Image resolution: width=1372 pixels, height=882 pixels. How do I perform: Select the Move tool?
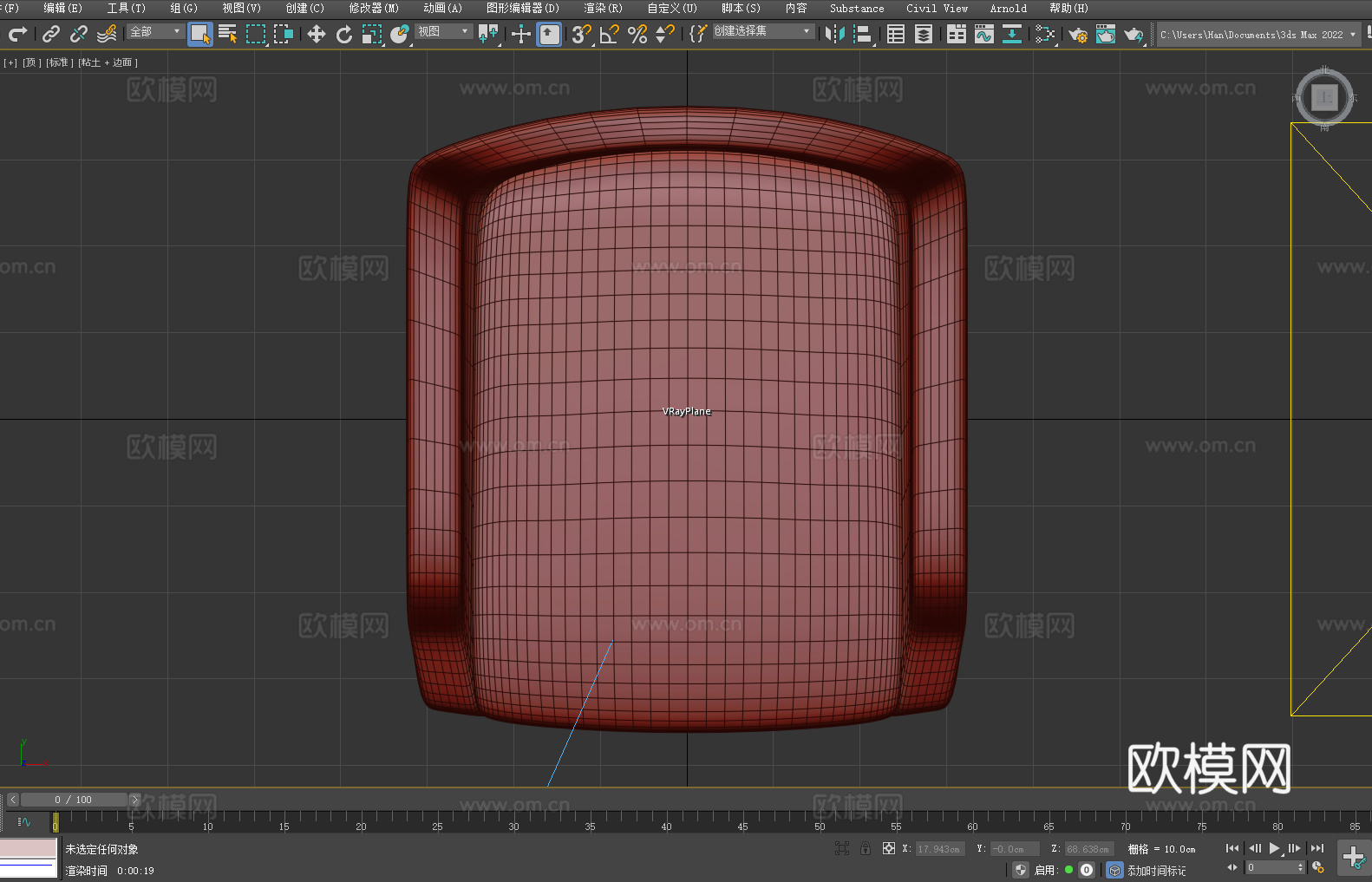[x=317, y=34]
